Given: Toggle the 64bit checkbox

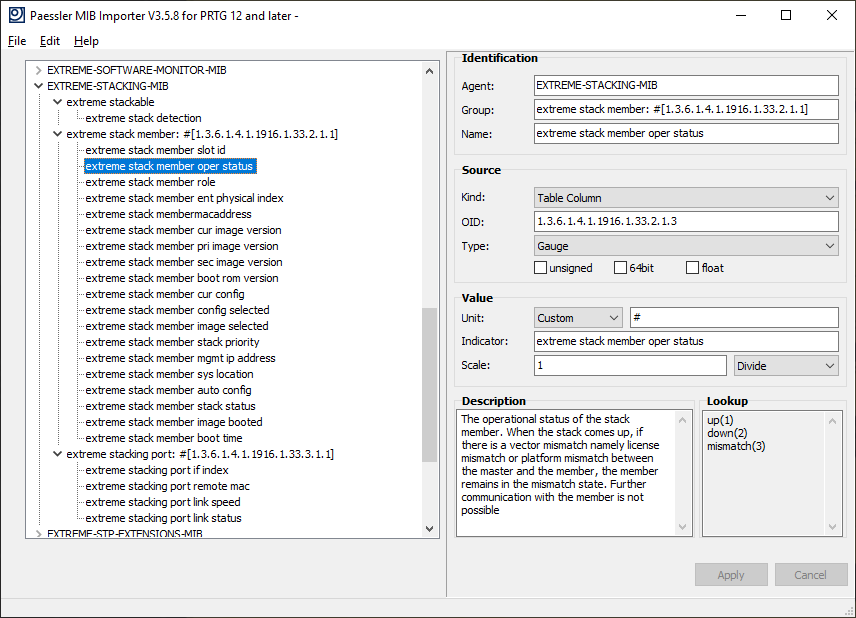Looking at the screenshot, I should click(620, 268).
